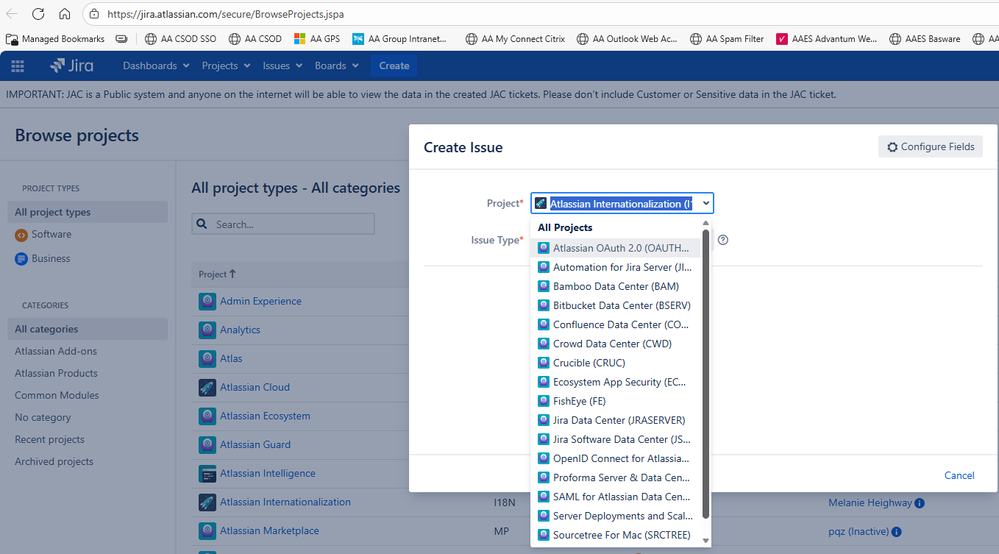The width and height of the screenshot is (999, 554).
Task: Click the Create button in Jira header
Action: [394, 66]
